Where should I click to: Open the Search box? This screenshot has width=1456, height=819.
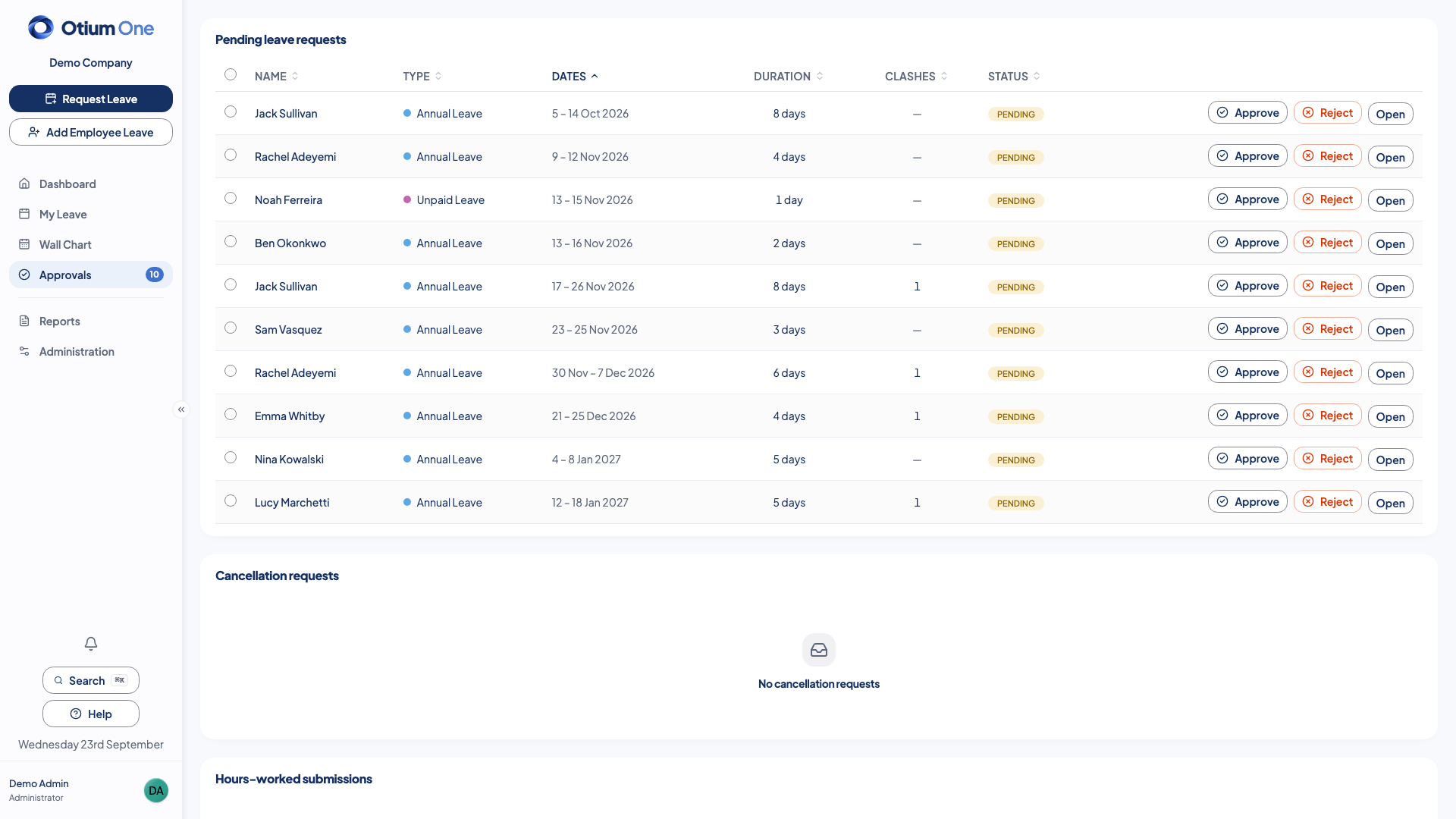click(91, 680)
